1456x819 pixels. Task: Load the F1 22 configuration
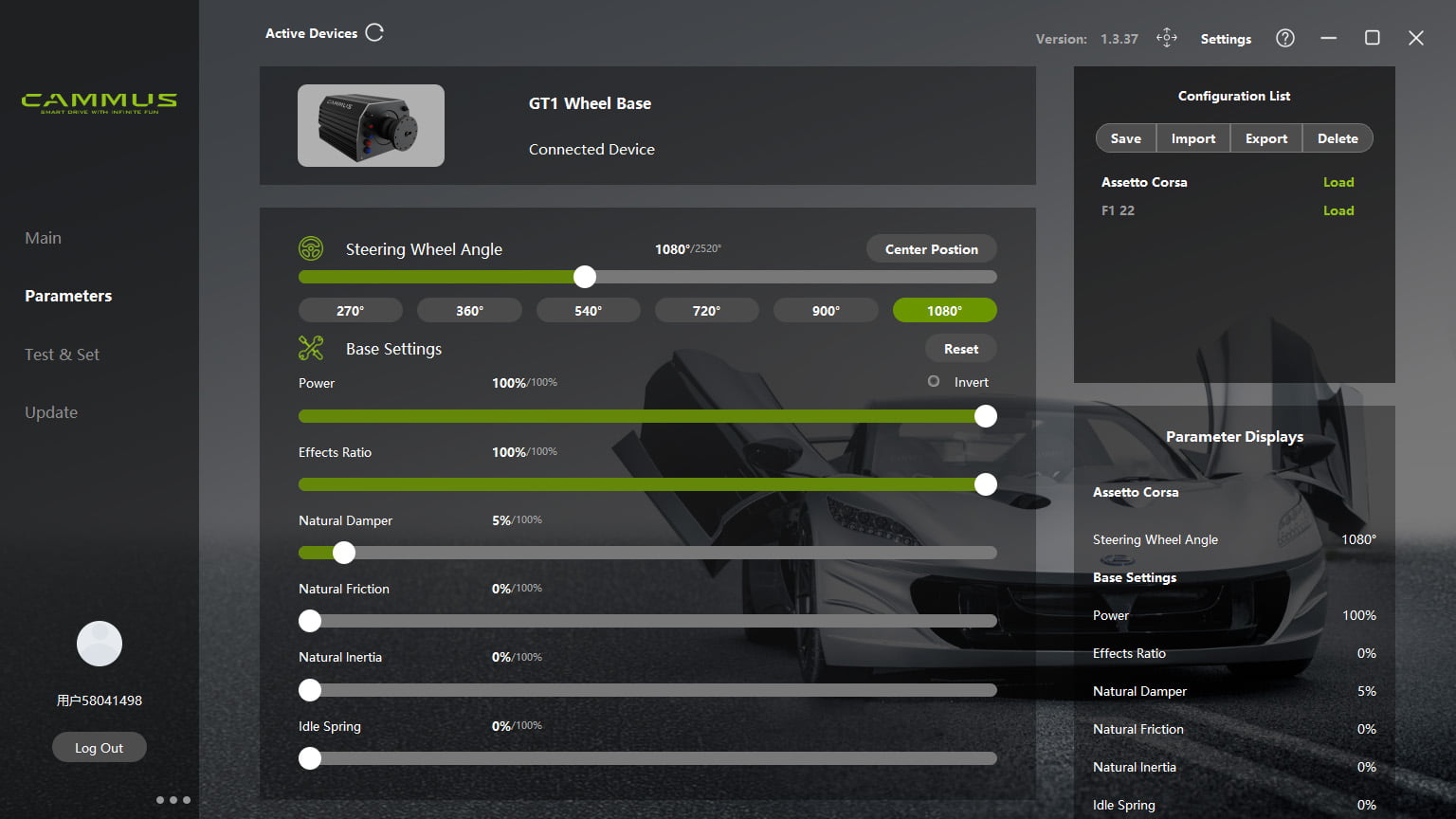coord(1338,210)
